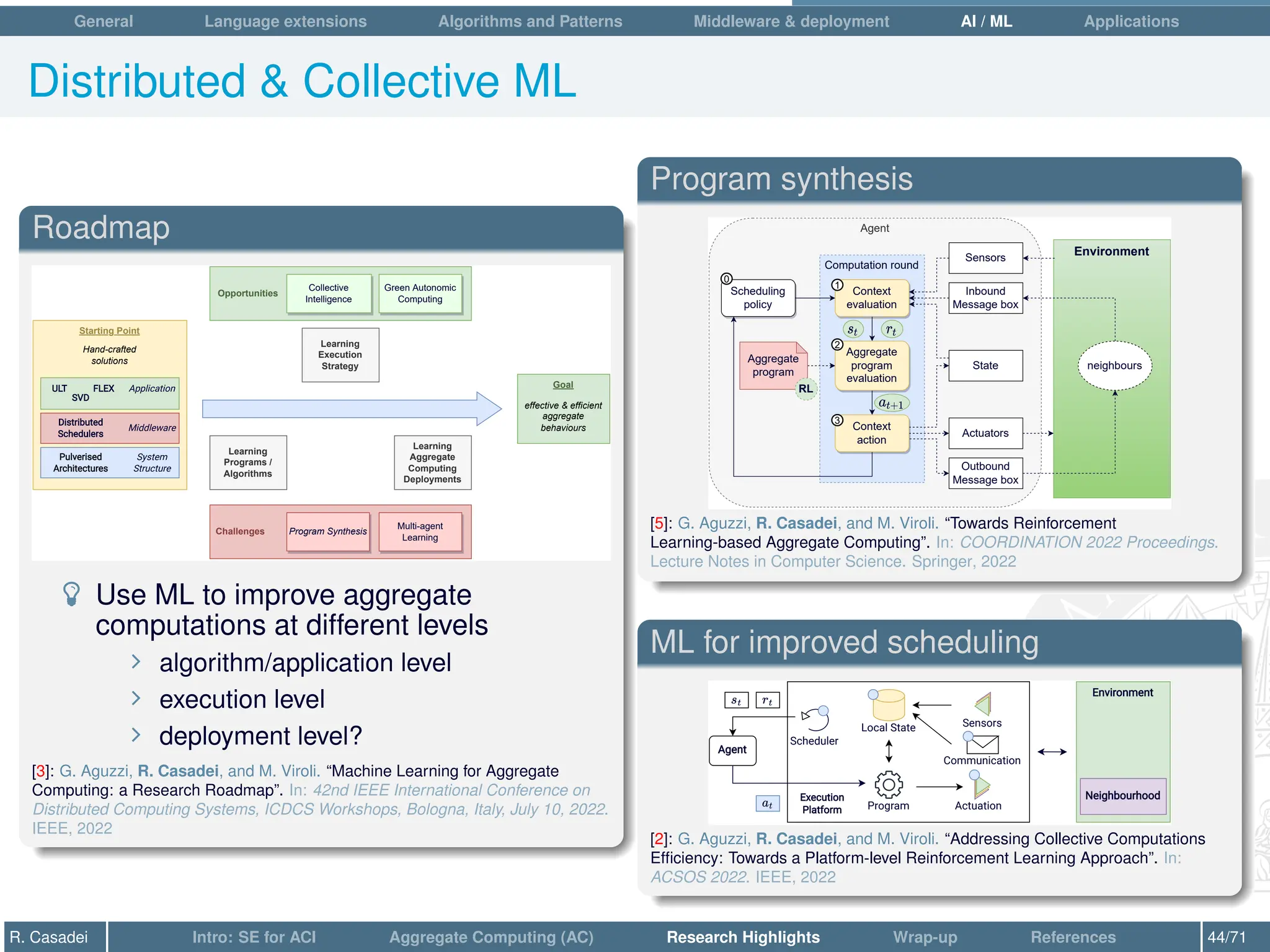This screenshot has height=952, width=1270.
Task: Click the Scheduler loop arrow icon
Action: [x=816, y=719]
